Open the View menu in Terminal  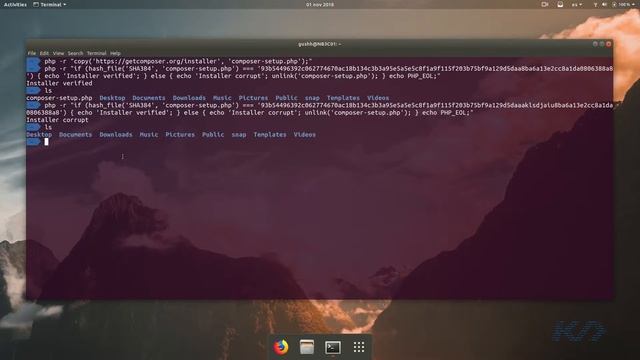tap(58, 53)
